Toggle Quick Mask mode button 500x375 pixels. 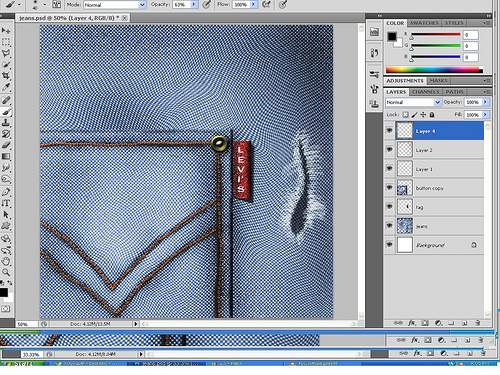point(5,309)
